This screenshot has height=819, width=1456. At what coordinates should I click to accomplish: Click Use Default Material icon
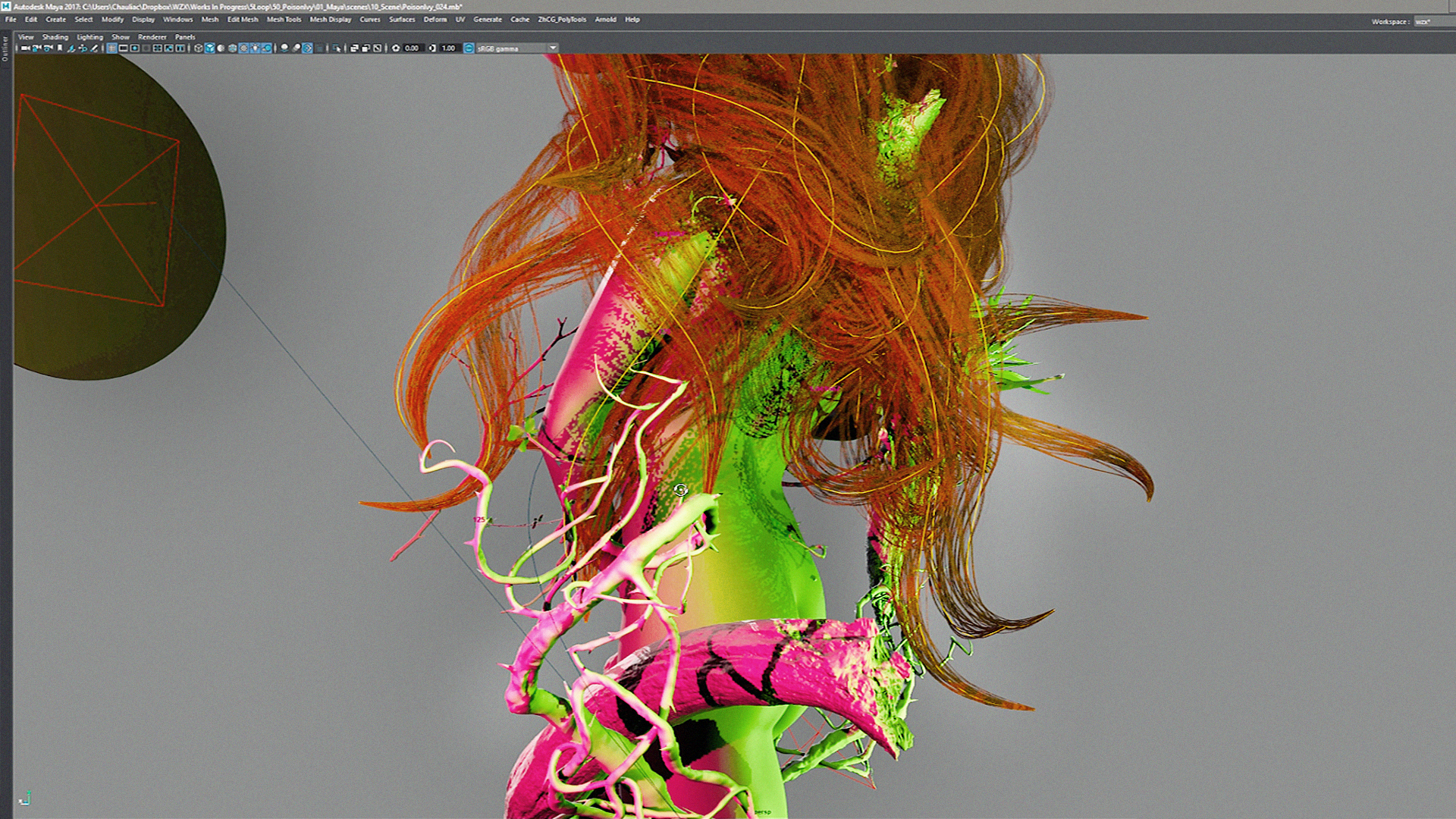pos(221,48)
